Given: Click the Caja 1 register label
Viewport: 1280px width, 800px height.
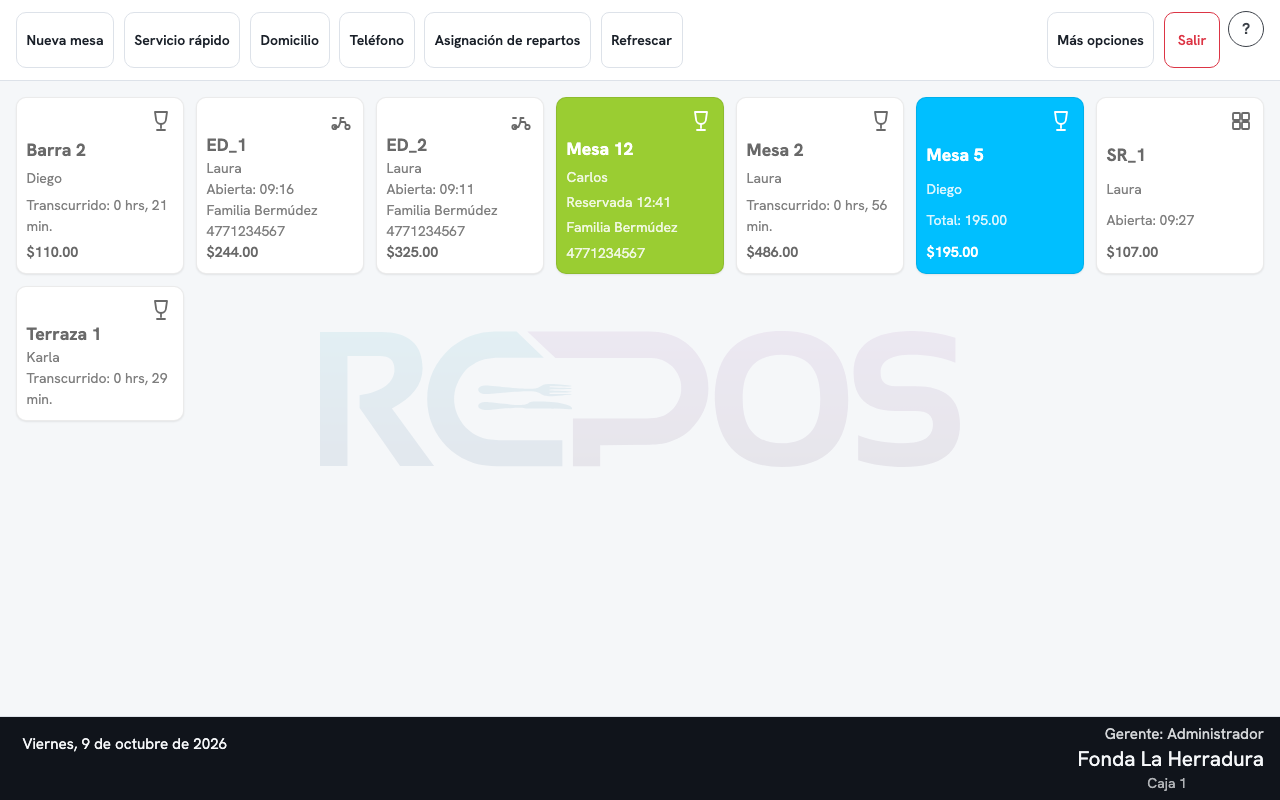Looking at the screenshot, I should 1166,784.
